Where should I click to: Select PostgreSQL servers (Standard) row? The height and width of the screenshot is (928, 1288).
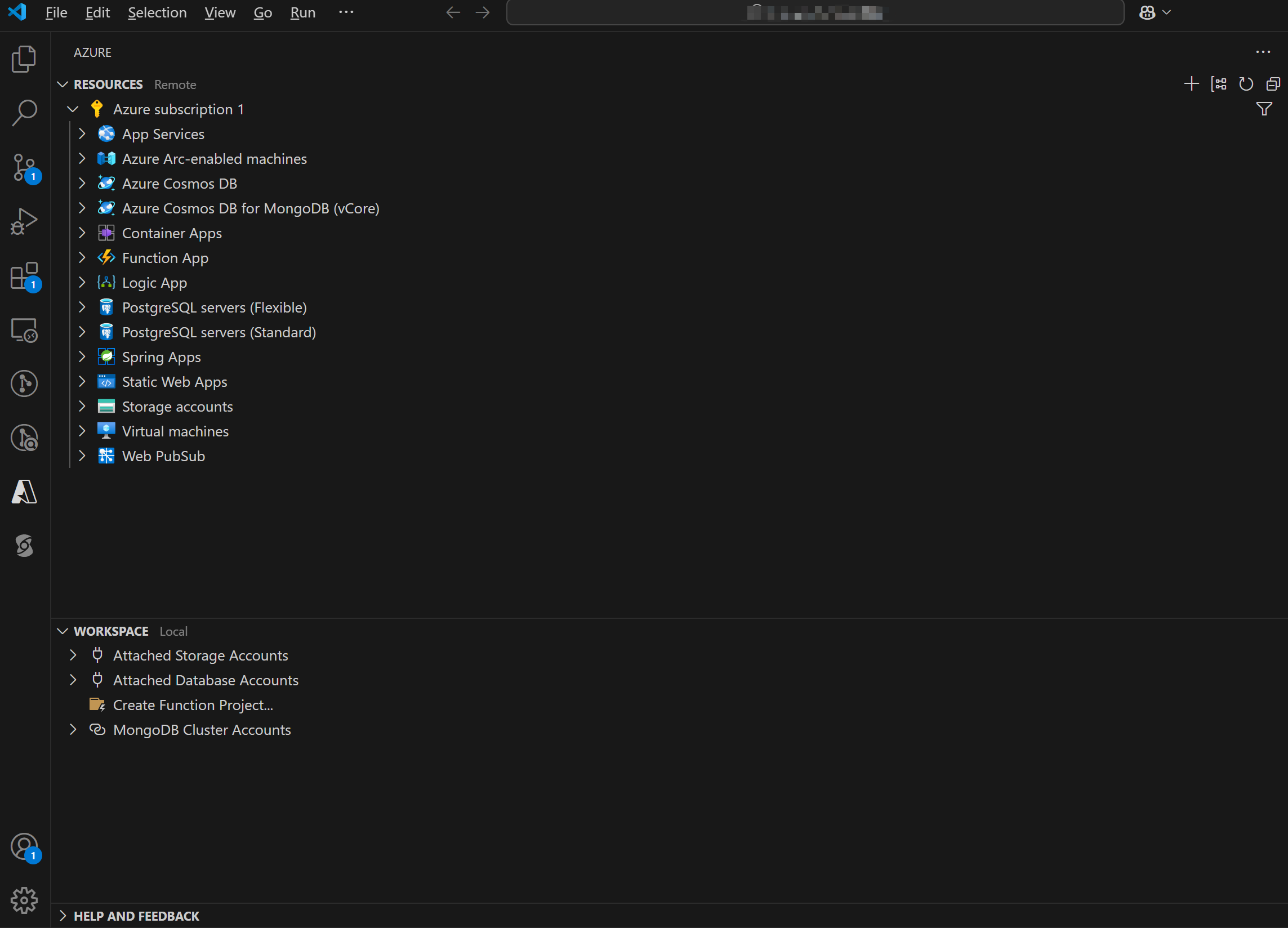[670, 332]
